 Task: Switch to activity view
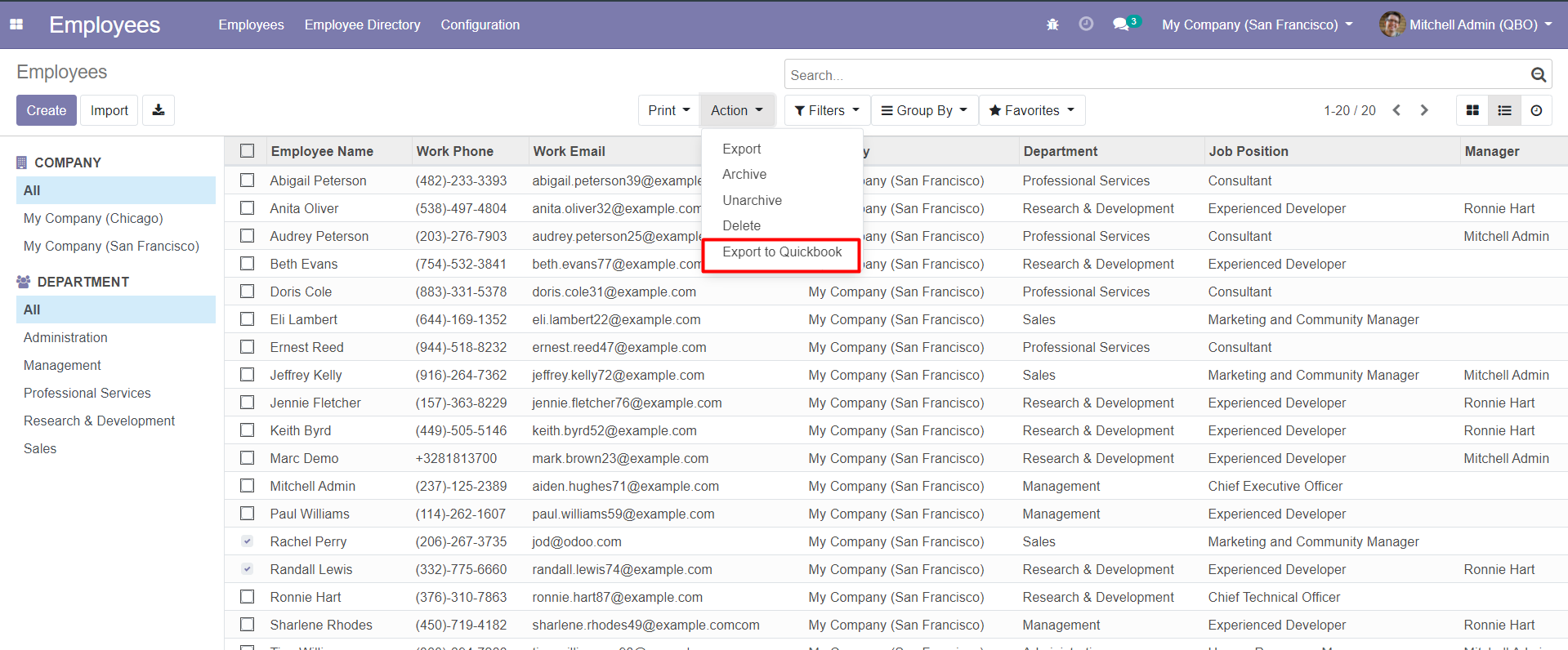pyautogui.click(x=1536, y=110)
